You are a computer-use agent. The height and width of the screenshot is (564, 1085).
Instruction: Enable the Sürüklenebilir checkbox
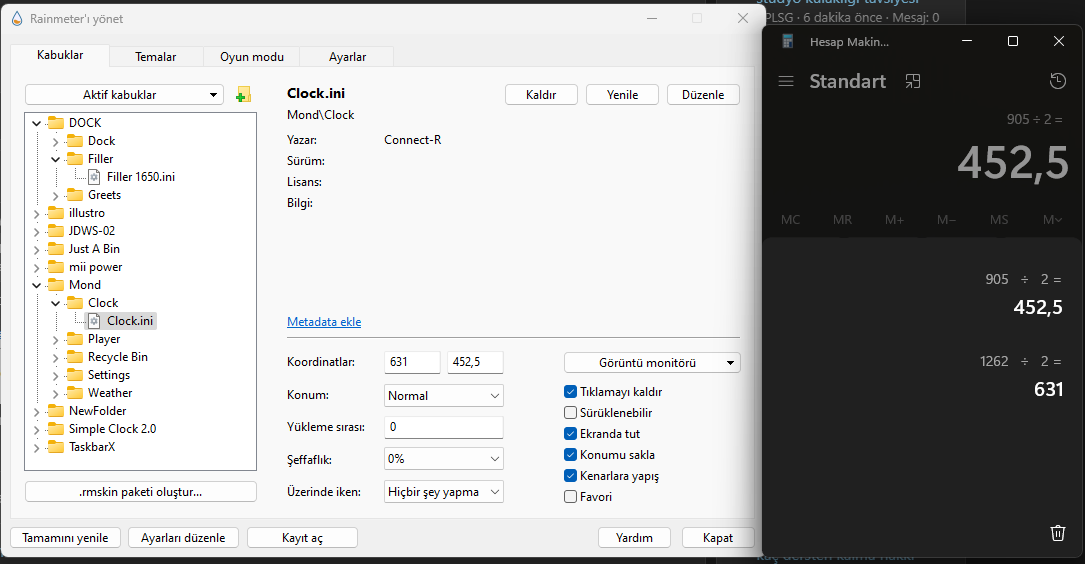[x=571, y=413]
